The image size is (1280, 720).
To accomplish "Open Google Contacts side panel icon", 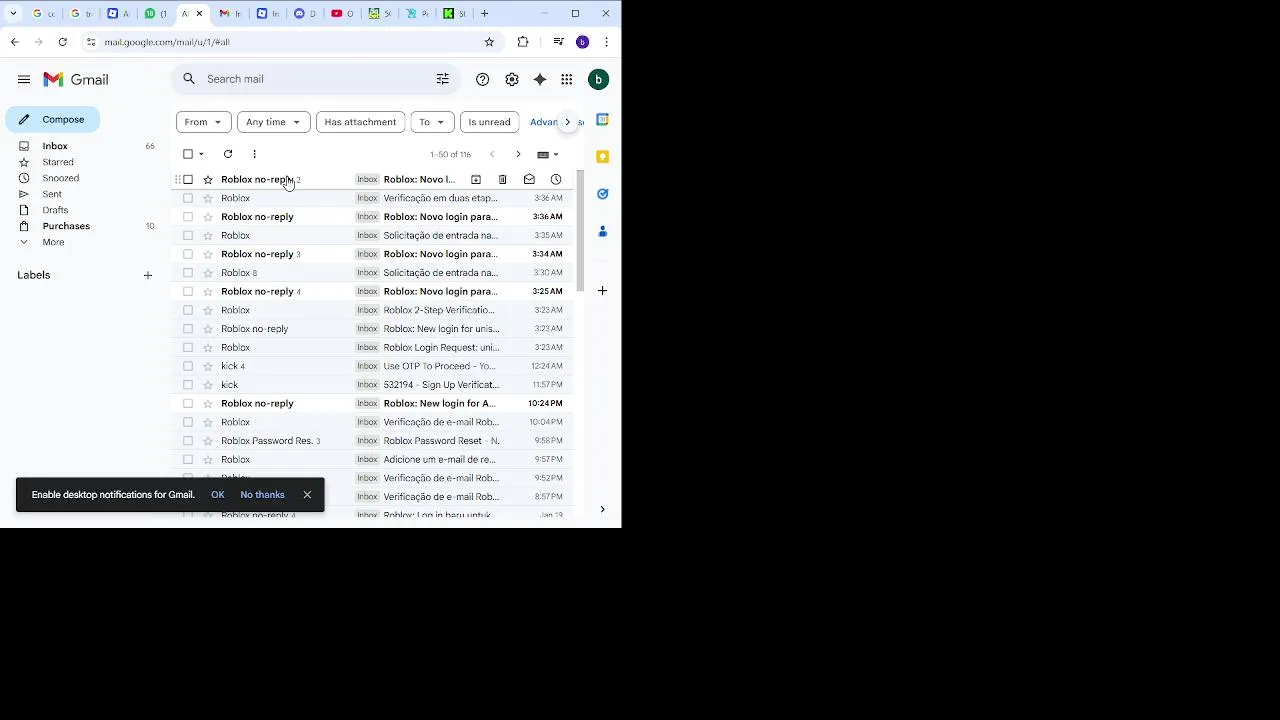I will (x=602, y=231).
